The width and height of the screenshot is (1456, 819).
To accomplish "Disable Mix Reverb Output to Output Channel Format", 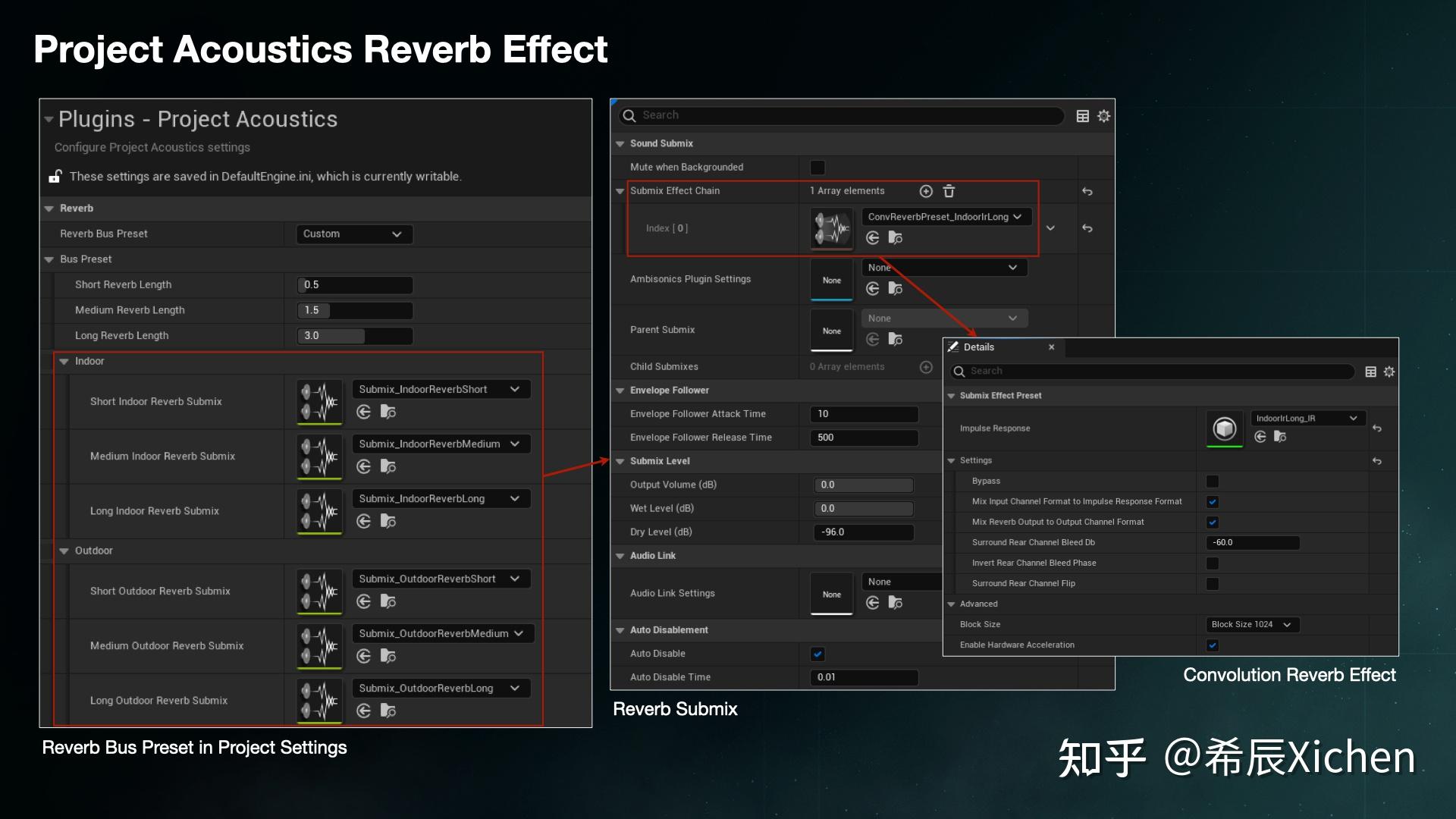I will point(1213,522).
